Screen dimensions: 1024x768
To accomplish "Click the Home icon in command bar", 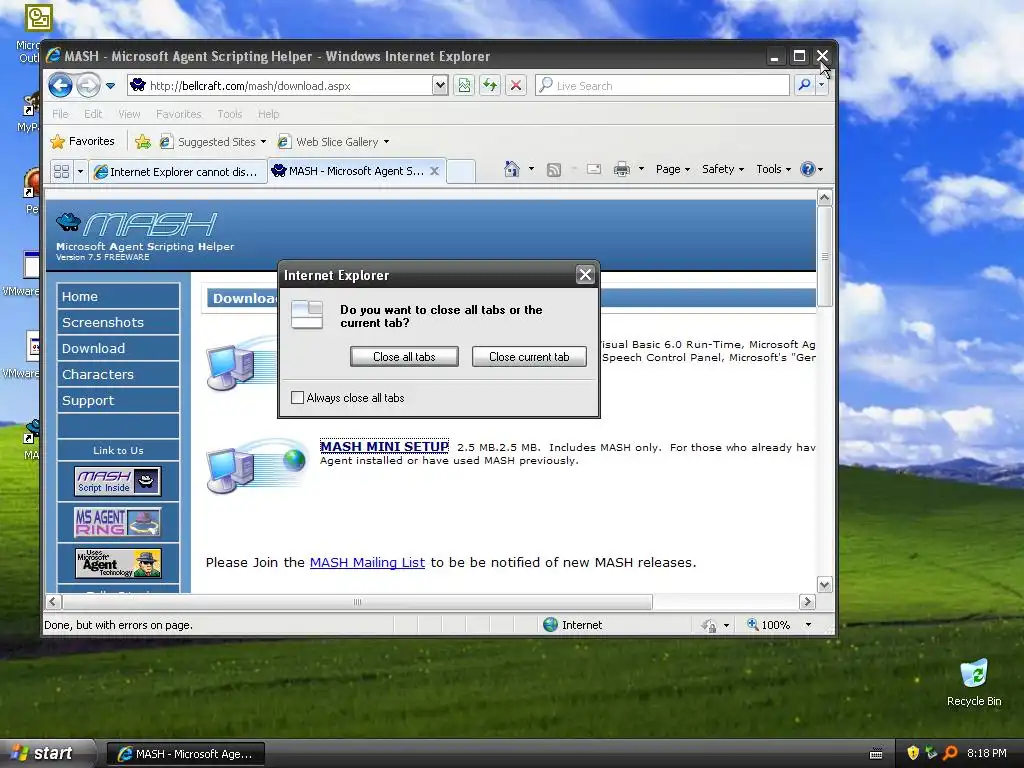I will pos(512,169).
